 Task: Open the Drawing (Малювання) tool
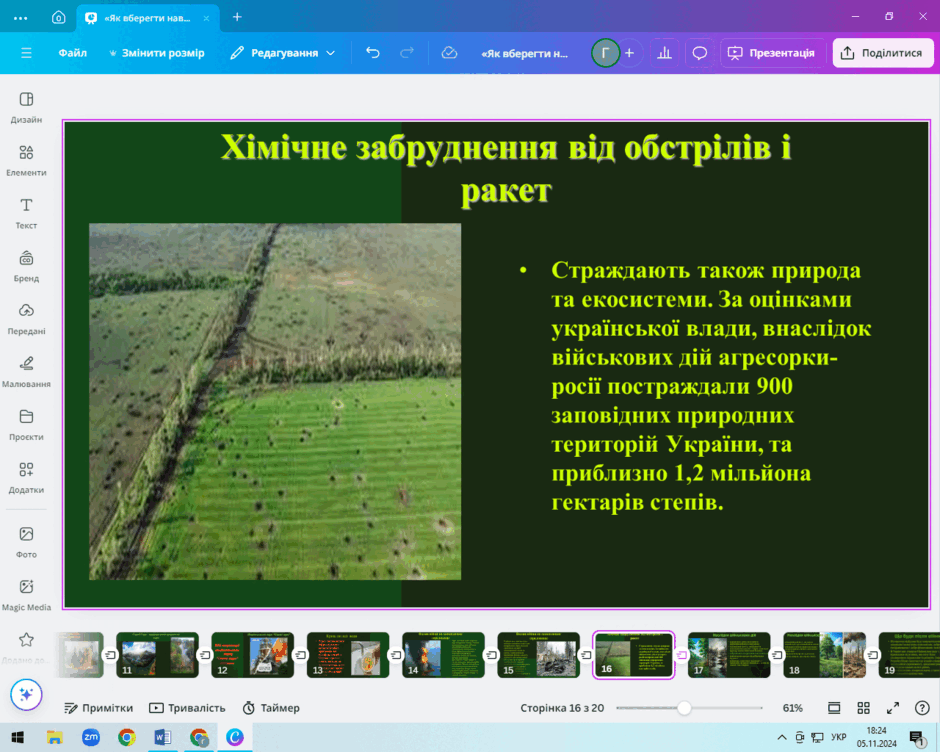point(26,371)
